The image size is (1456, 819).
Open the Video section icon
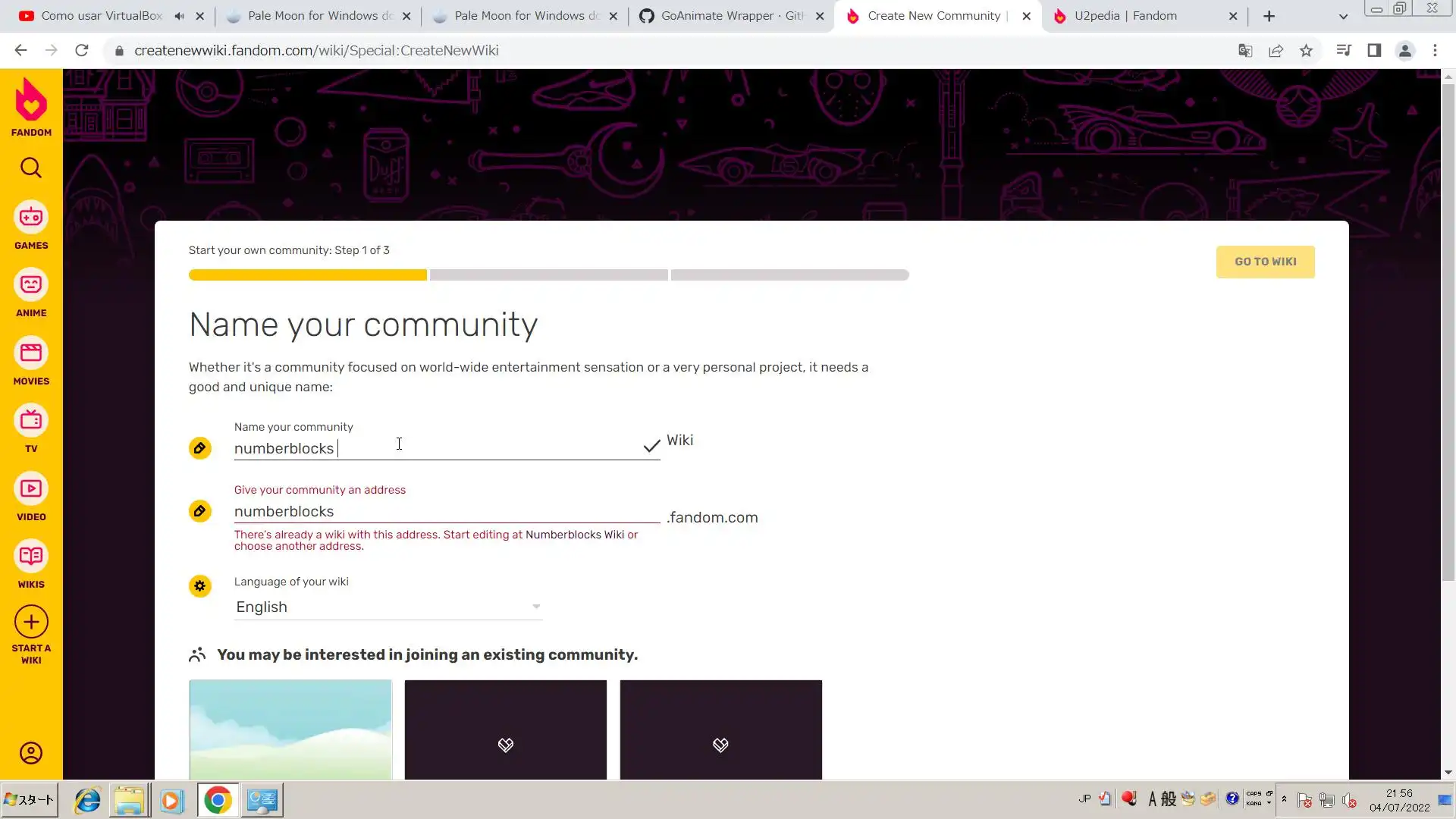(31, 489)
